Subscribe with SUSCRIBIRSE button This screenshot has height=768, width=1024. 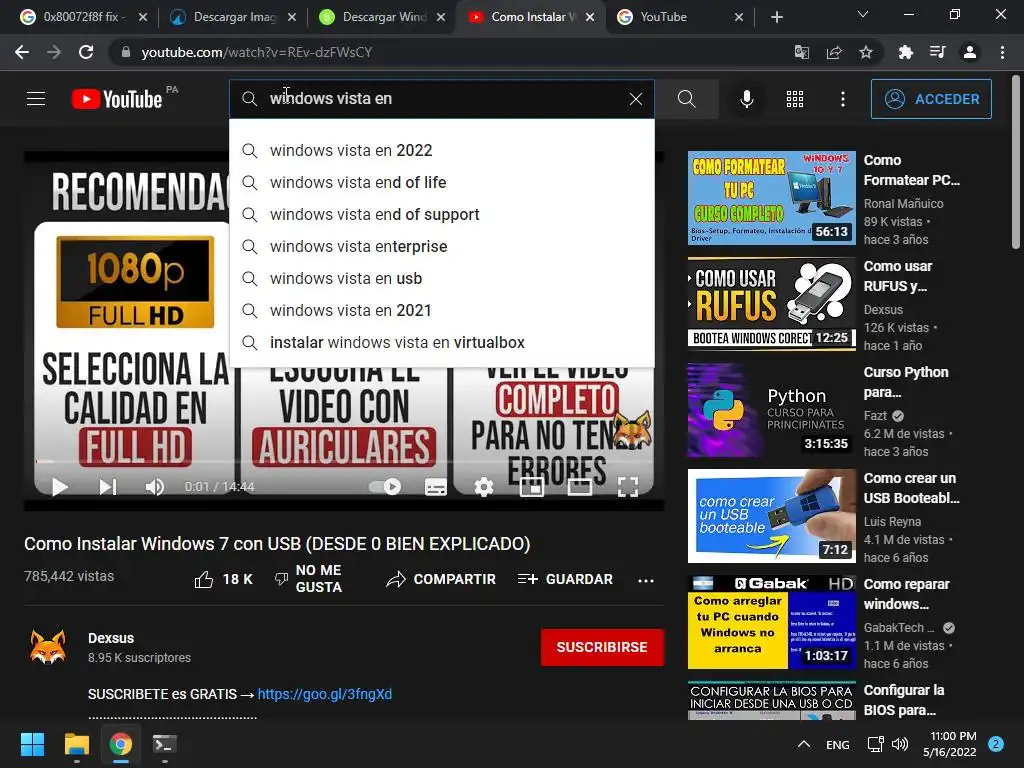point(602,647)
